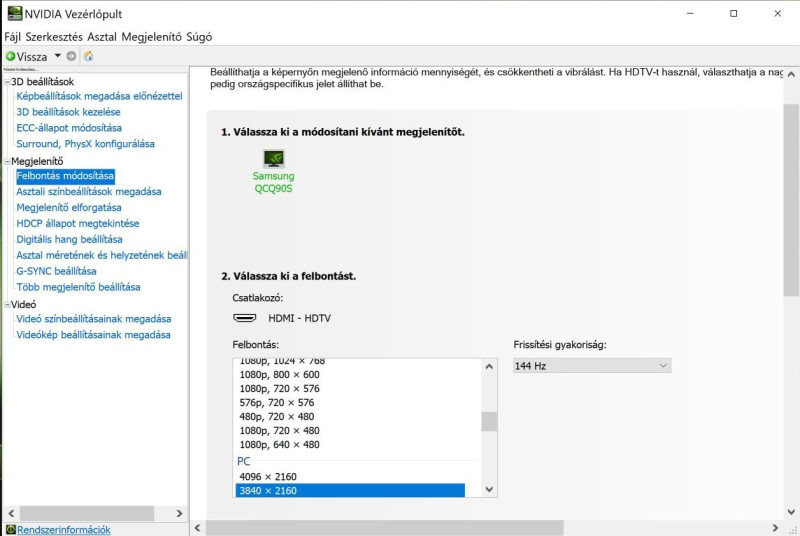Image resolution: width=800 pixels, height=536 pixels.
Task: Open the Rendszerinformációk link
Action: click(x=64, y=530)
